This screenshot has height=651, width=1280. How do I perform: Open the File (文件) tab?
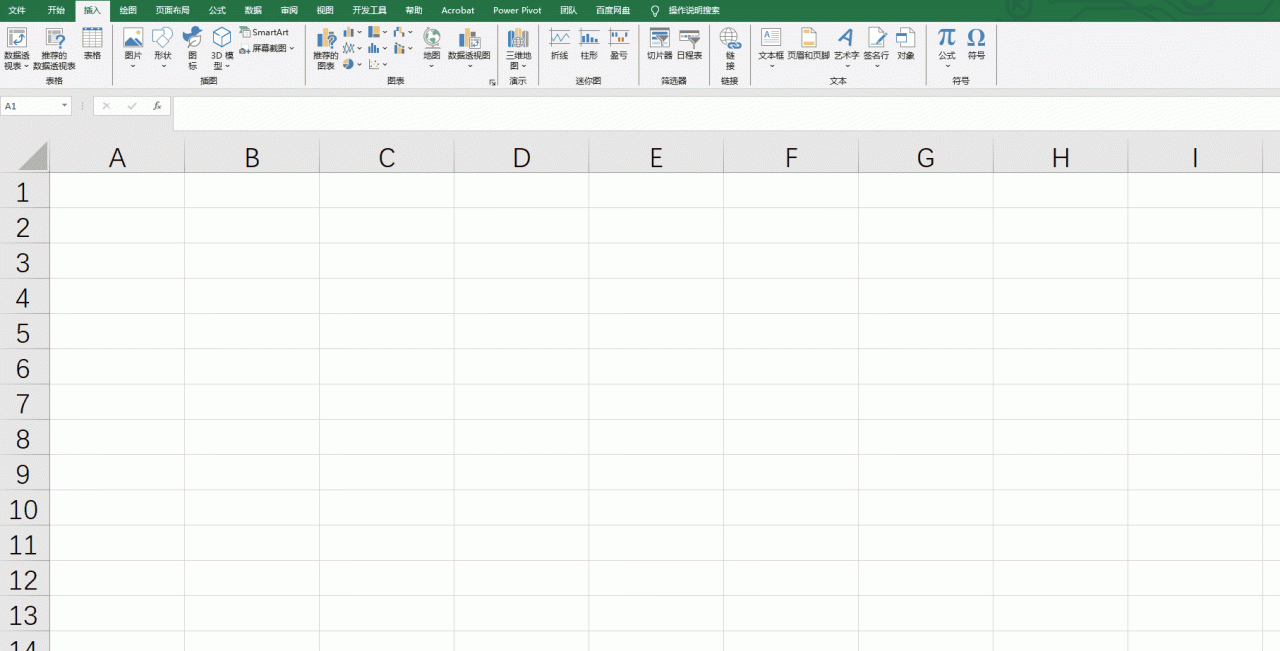click(17, 10)
